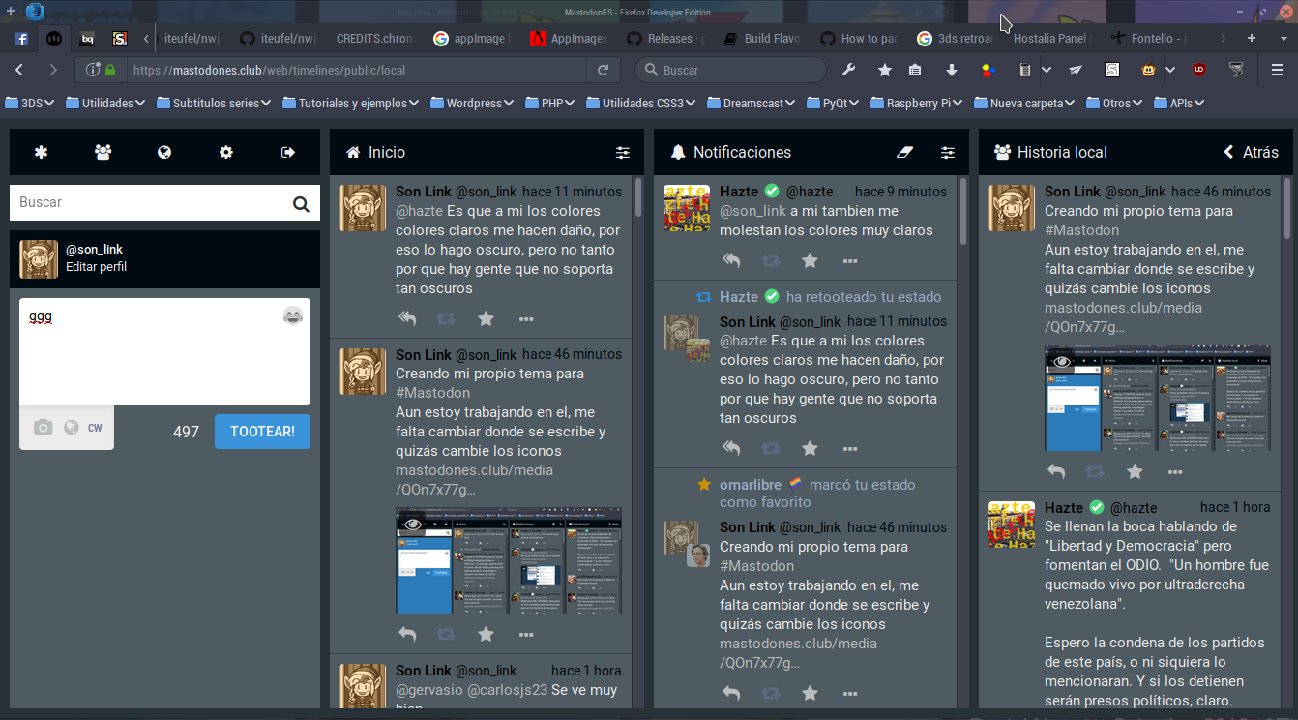Viewport: 1298px width, 720px height.
Task: Open #Mastodon hashtag in Historia local post
Action: click(1083, 230)
